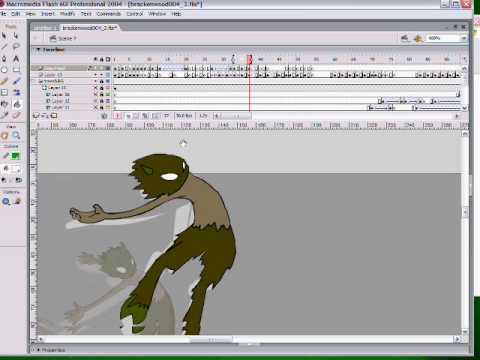This screenshot has width=480, height=360.
Task: Click the Insert Layer Folder icon
Action: pos(53,116)
